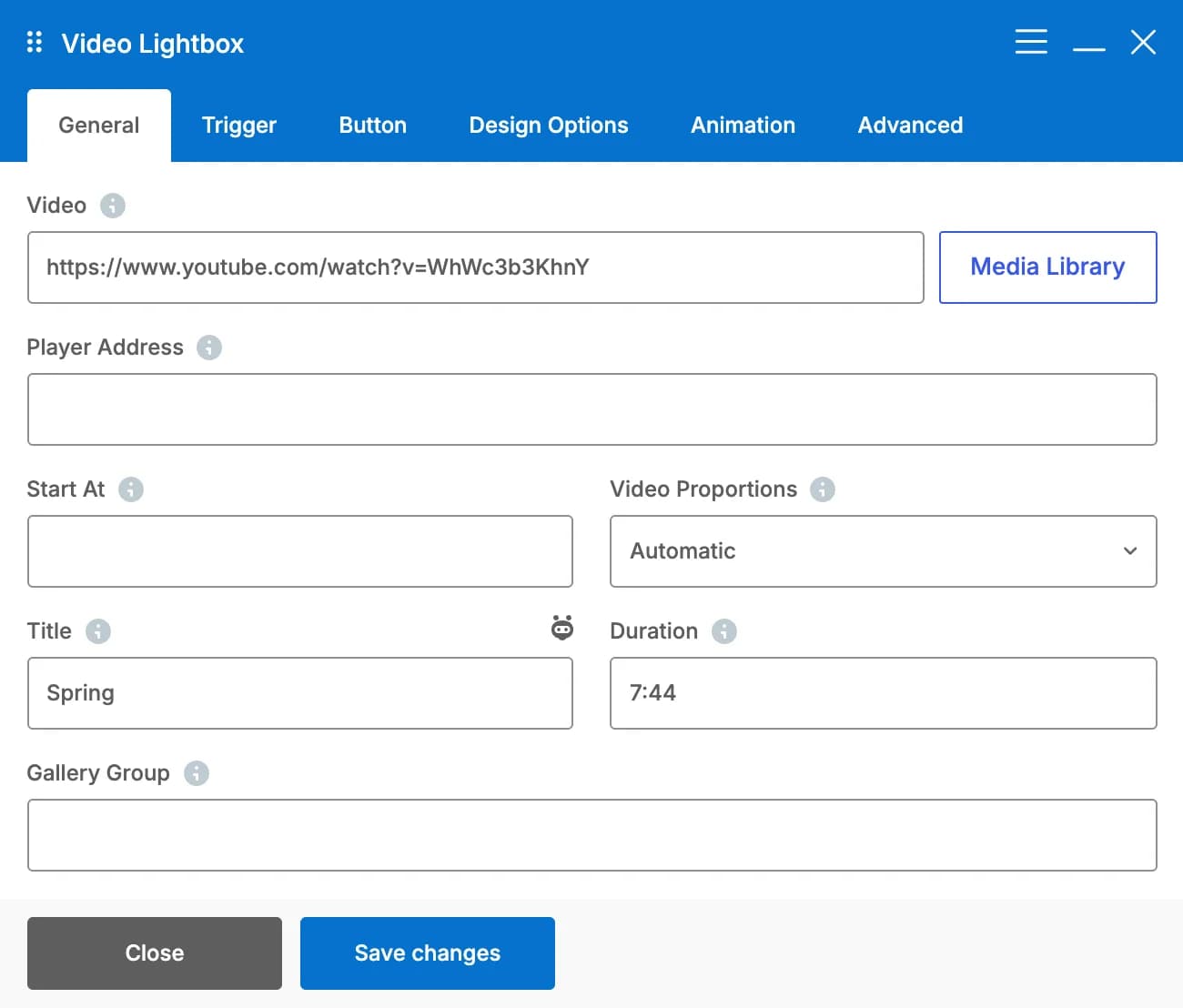Focus the Title field containing Spring
This screenshot has width=1183, height=1008.
click(300, 693)
